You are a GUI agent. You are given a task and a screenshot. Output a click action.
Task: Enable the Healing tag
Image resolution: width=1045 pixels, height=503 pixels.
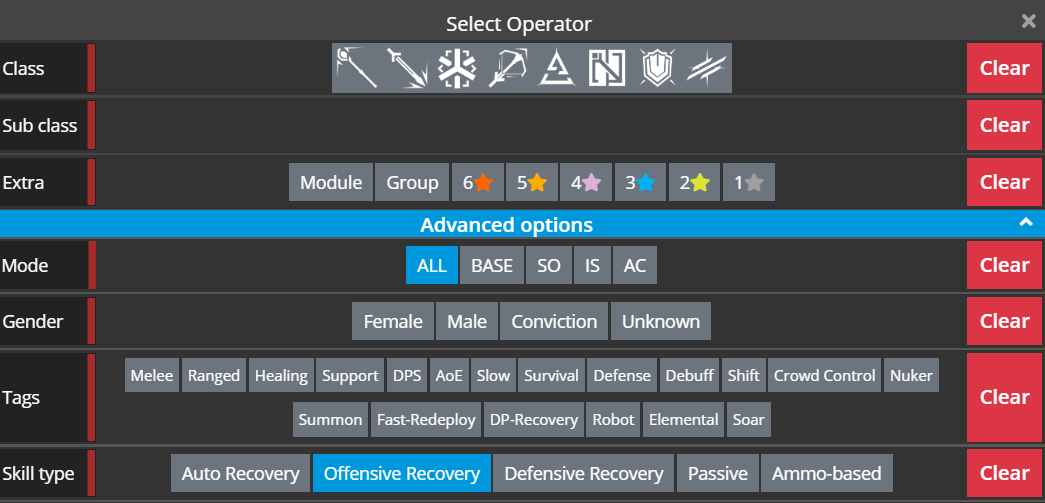click(x=281, y=375)
